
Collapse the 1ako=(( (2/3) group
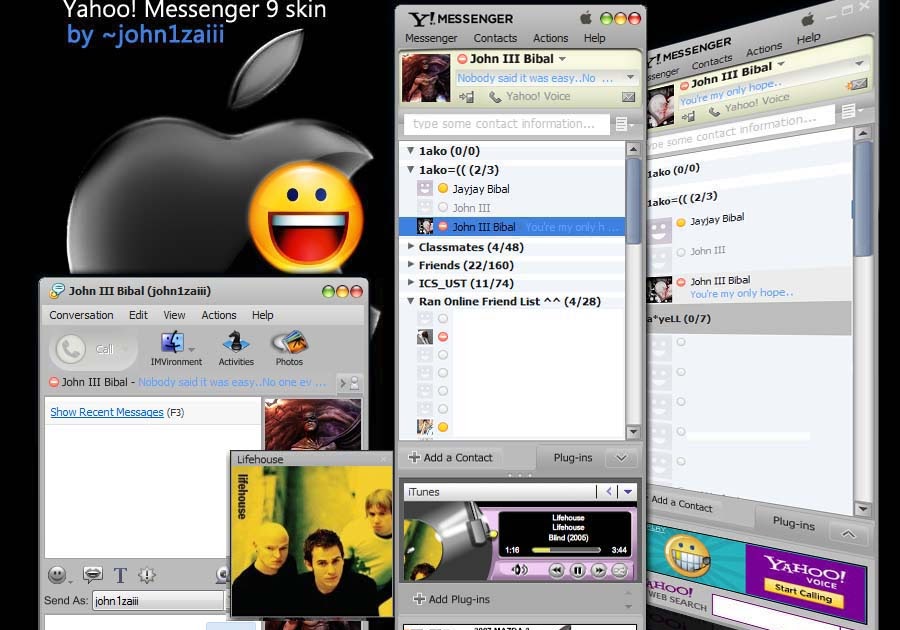410,170
